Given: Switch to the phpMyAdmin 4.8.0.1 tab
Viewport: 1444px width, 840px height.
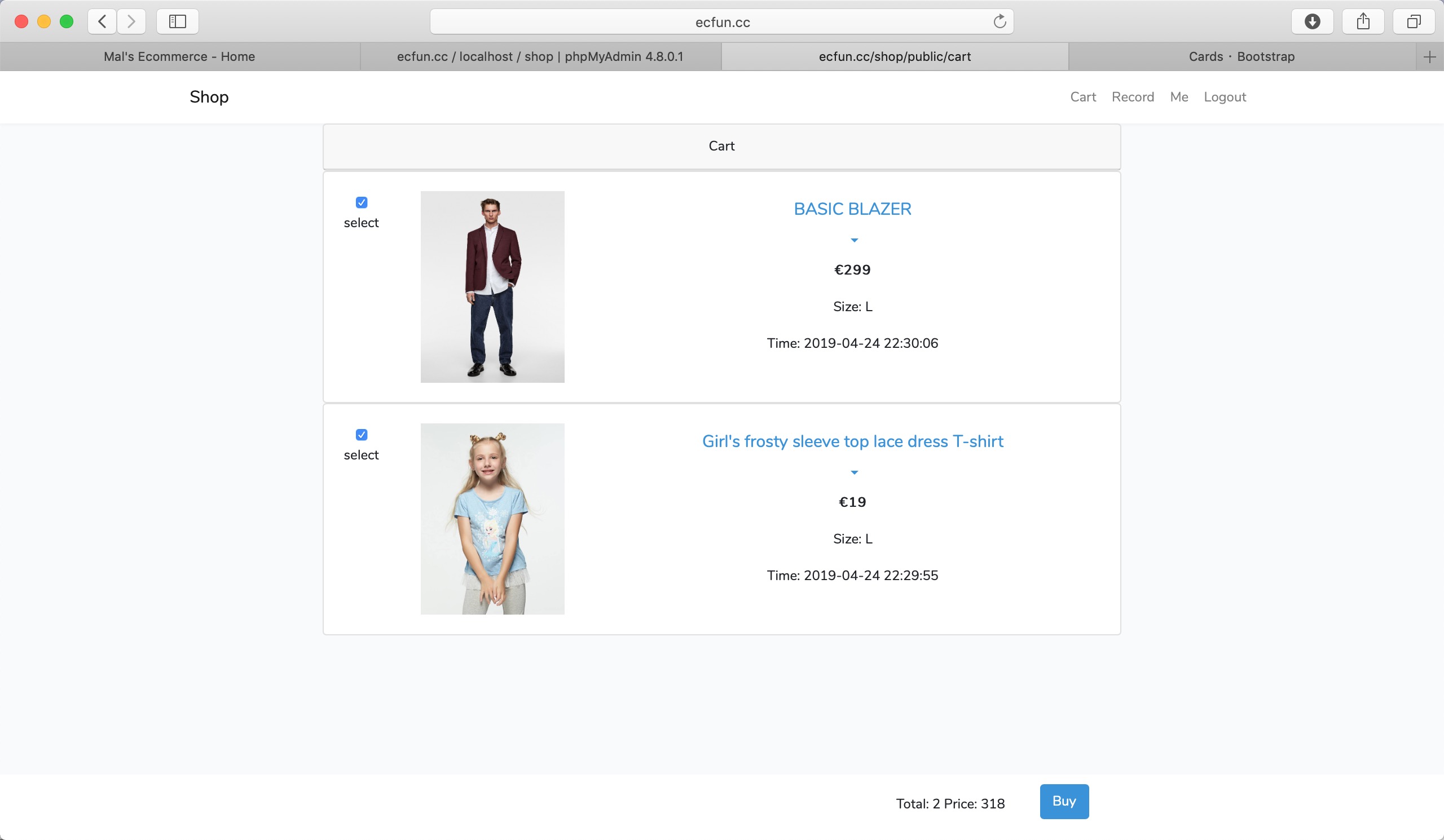Looking at the screenshot, I should point(540,57).
